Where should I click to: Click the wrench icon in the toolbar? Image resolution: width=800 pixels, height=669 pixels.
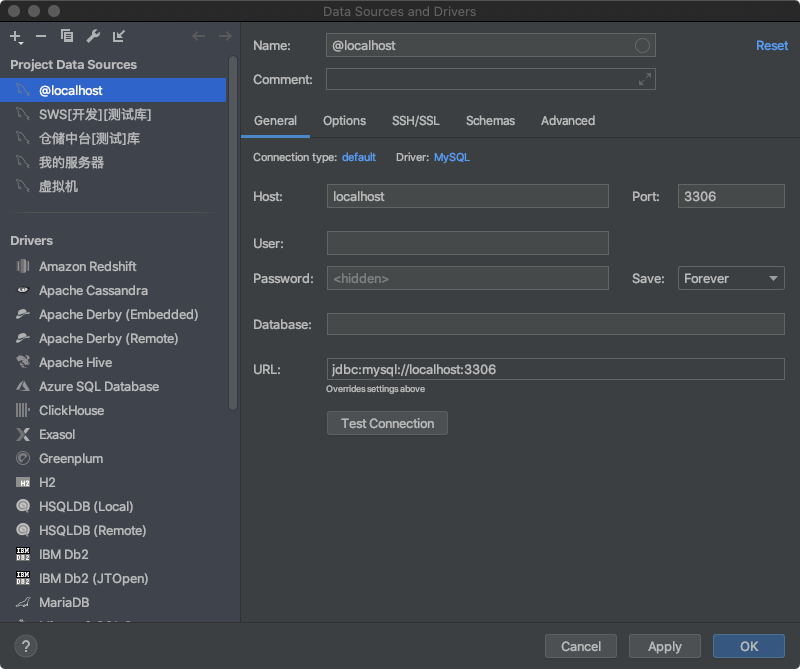(x=93, y=37)
